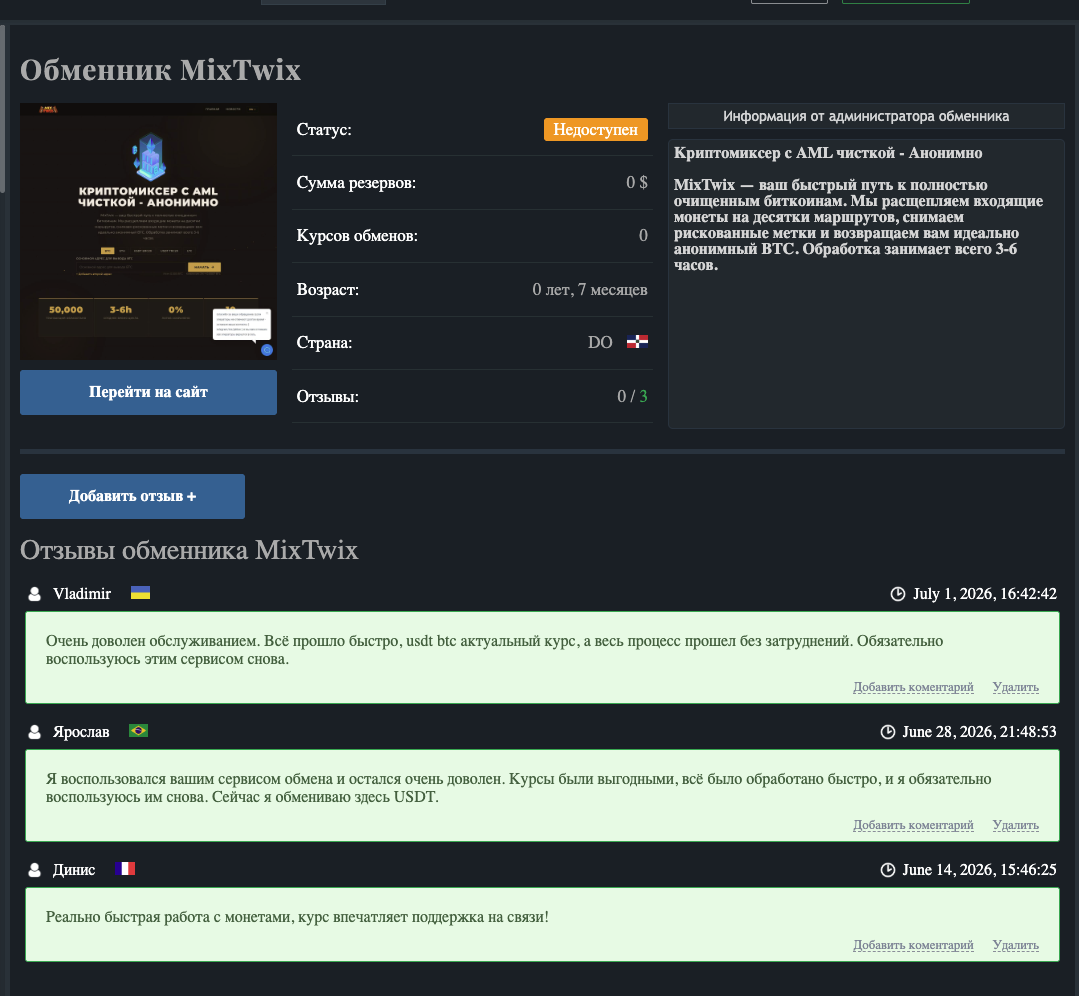Click the vertical scrollbar at the left edge
This screenshot has height=996, width=1079.
3,110
